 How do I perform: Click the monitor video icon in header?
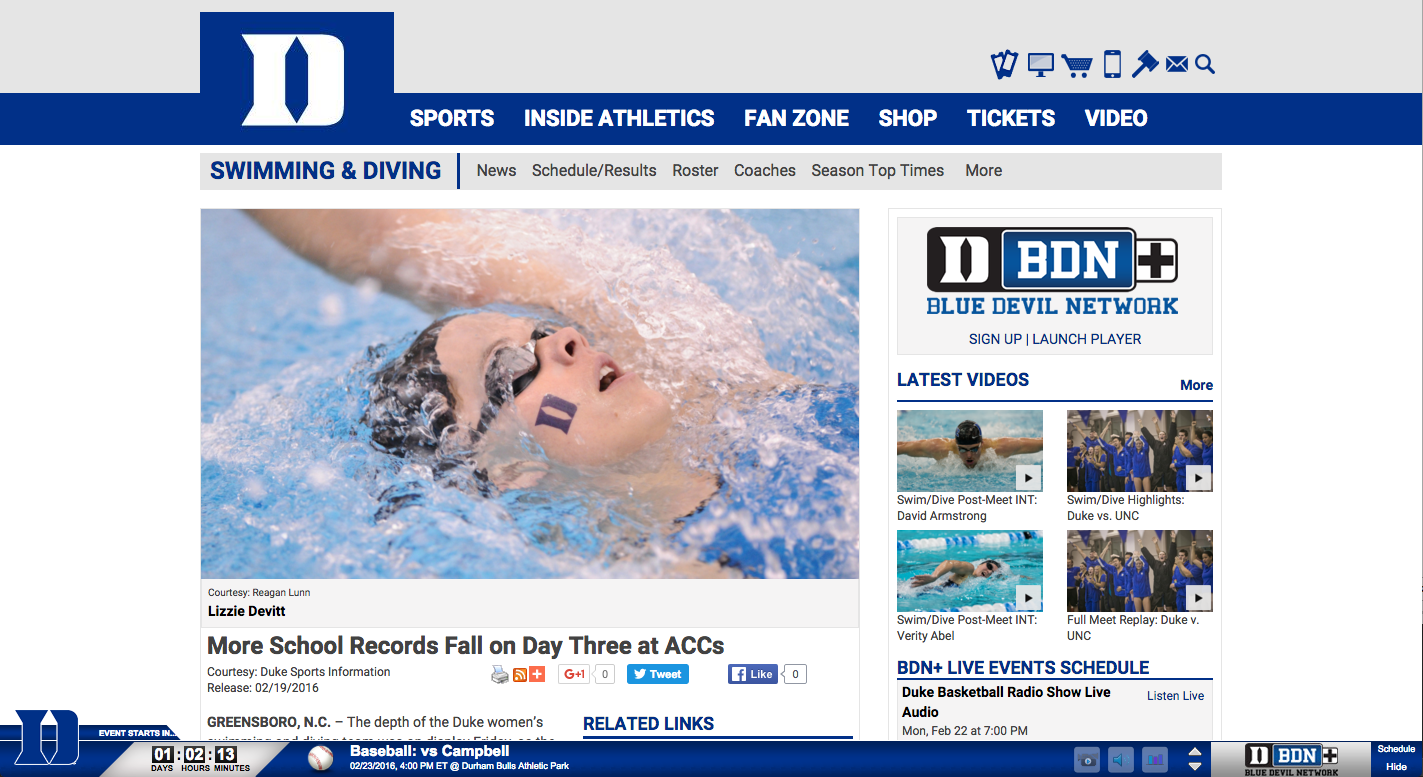click(x=1041, y=65)
